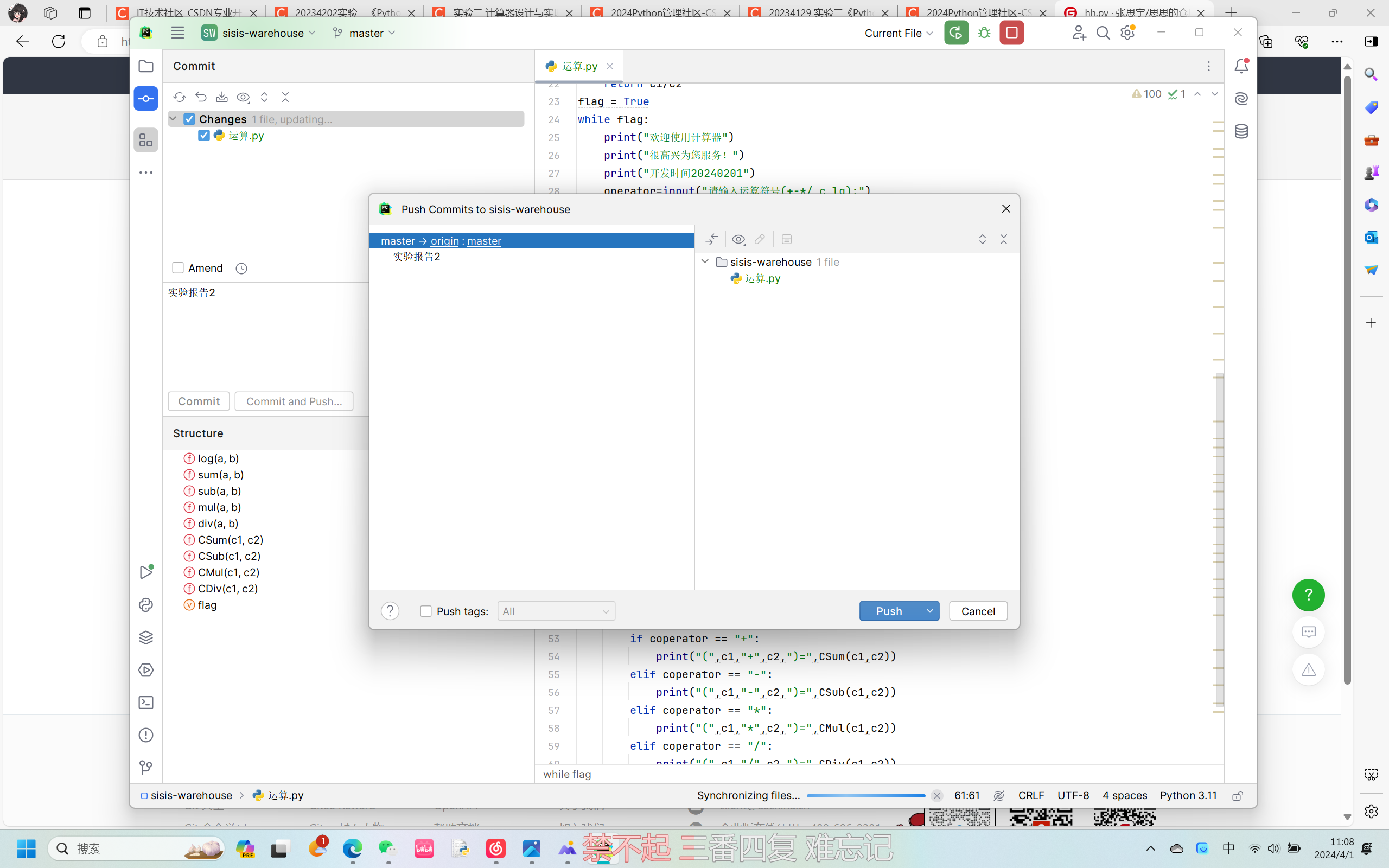Open the Database tool window icon
Image resolution: width=1389 pixels, height=868 pixels.
pos(1241,131)
